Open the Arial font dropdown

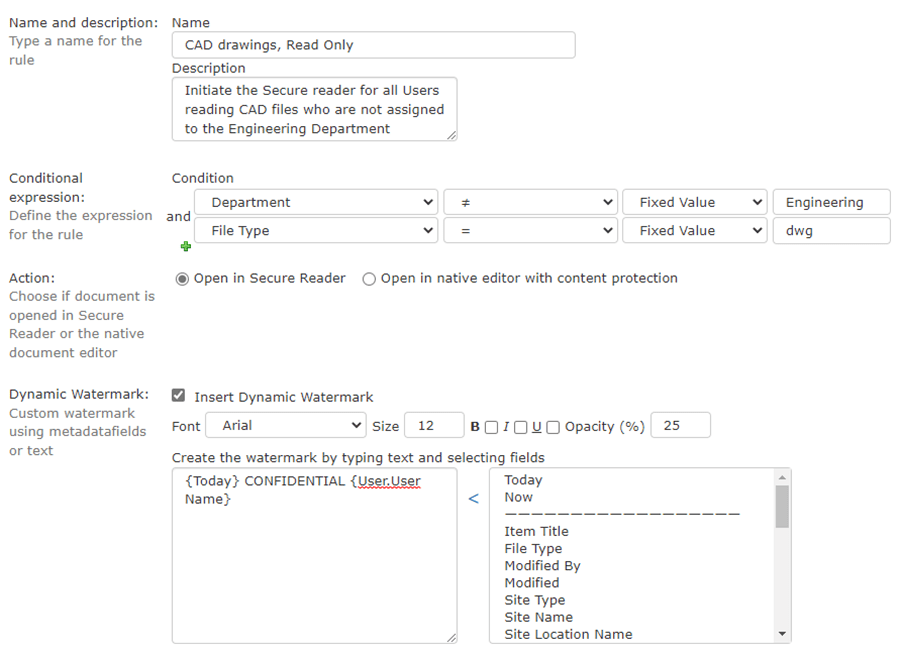[x=286, y=426]
